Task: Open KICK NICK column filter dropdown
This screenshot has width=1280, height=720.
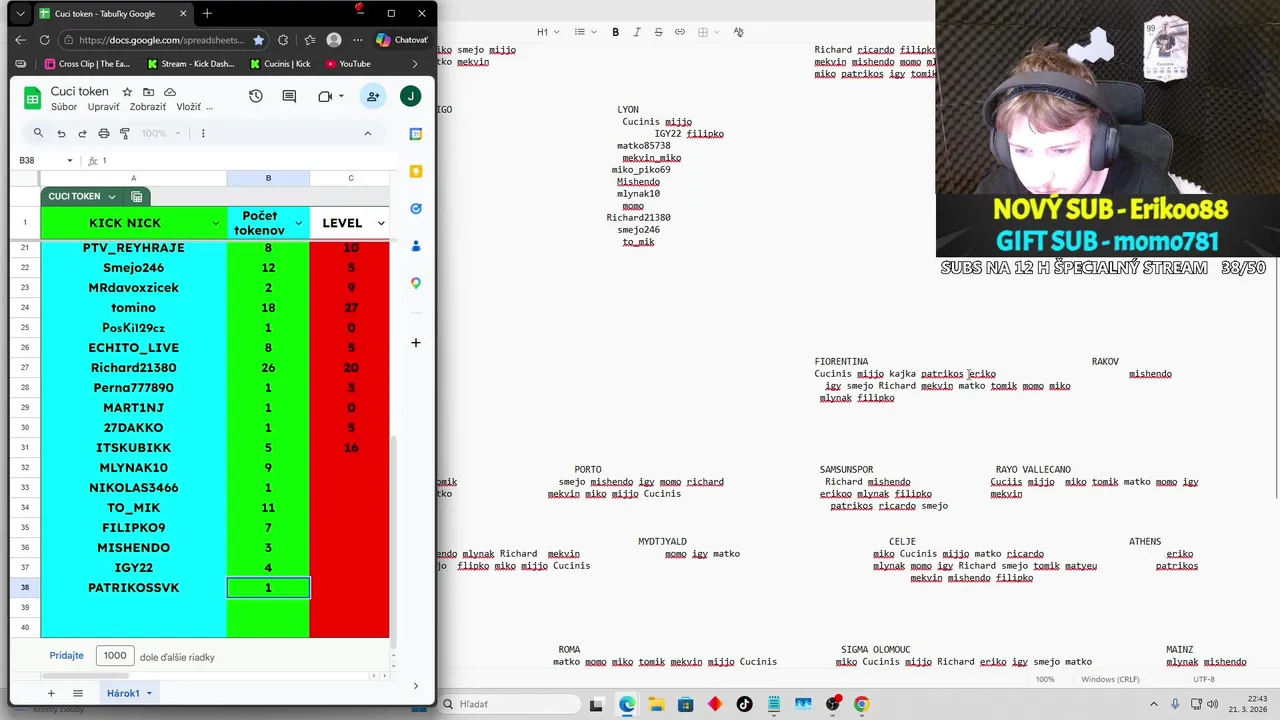Action: 215,223
